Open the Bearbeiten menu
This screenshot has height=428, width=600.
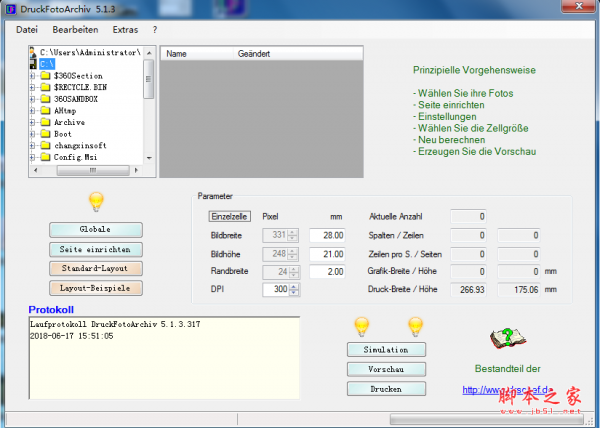pos(75,29)
